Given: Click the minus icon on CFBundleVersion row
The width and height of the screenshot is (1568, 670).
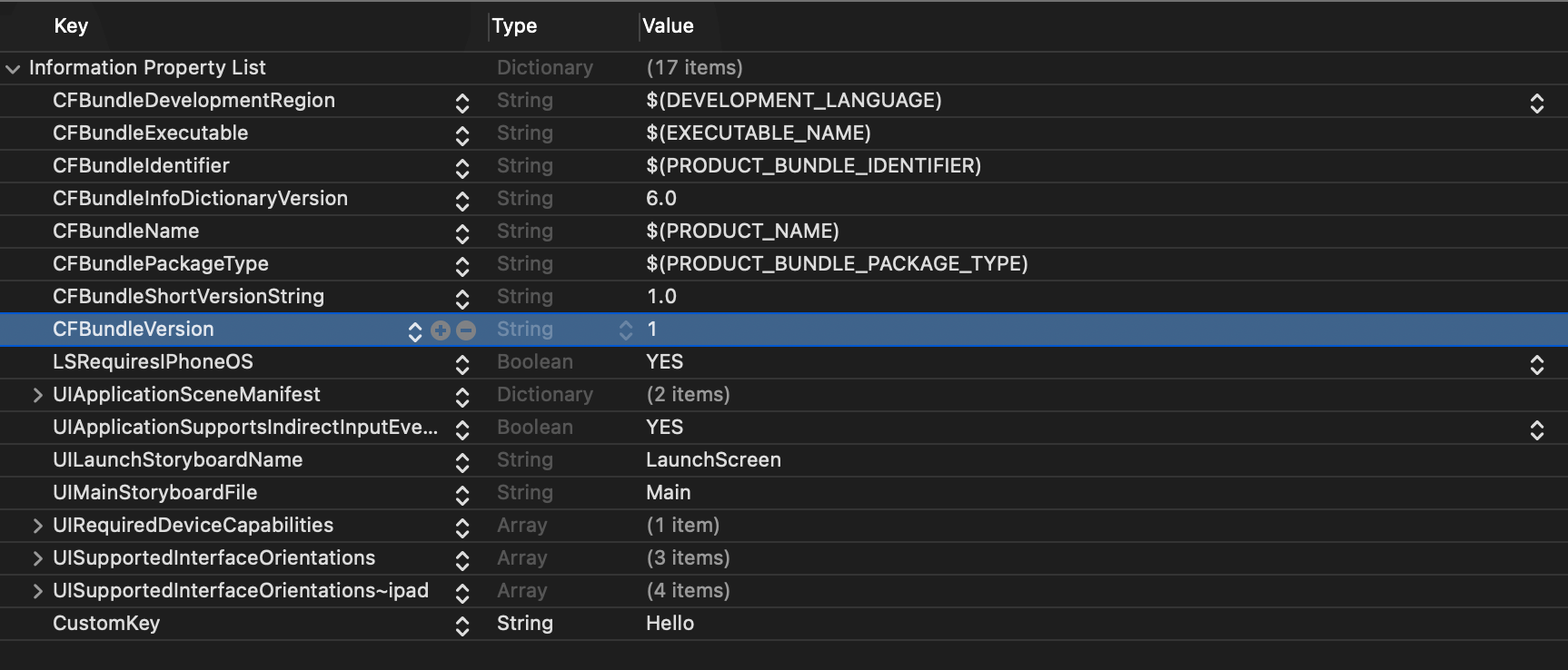Looking at the screenshot, I should 466,330.
